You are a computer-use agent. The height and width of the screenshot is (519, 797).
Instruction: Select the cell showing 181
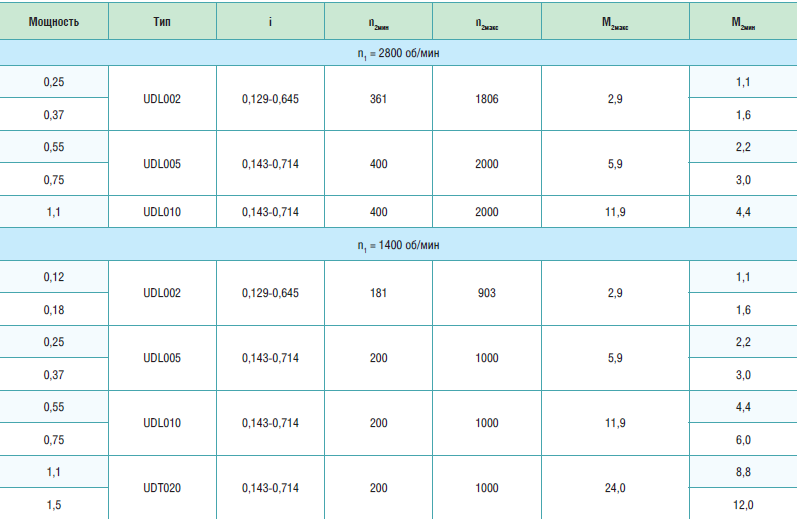(378, 293)
